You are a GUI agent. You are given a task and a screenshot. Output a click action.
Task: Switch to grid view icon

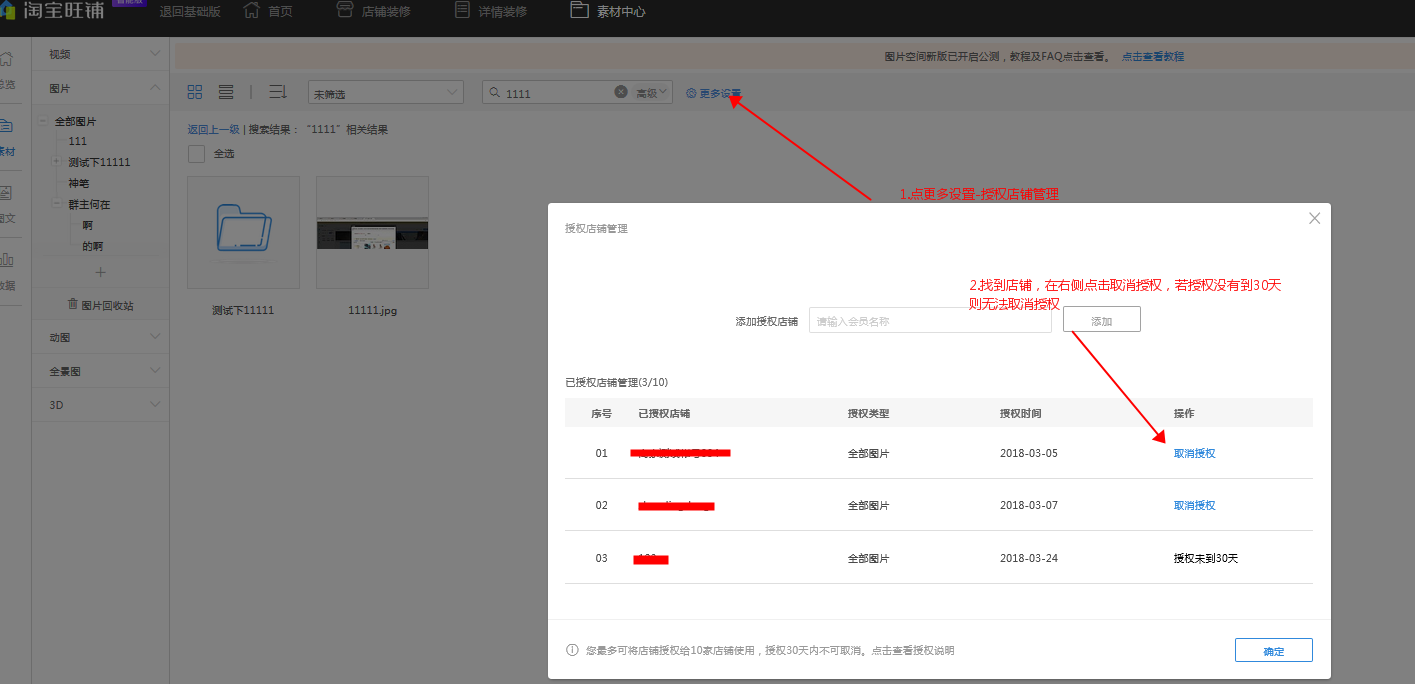pos(195,92)
